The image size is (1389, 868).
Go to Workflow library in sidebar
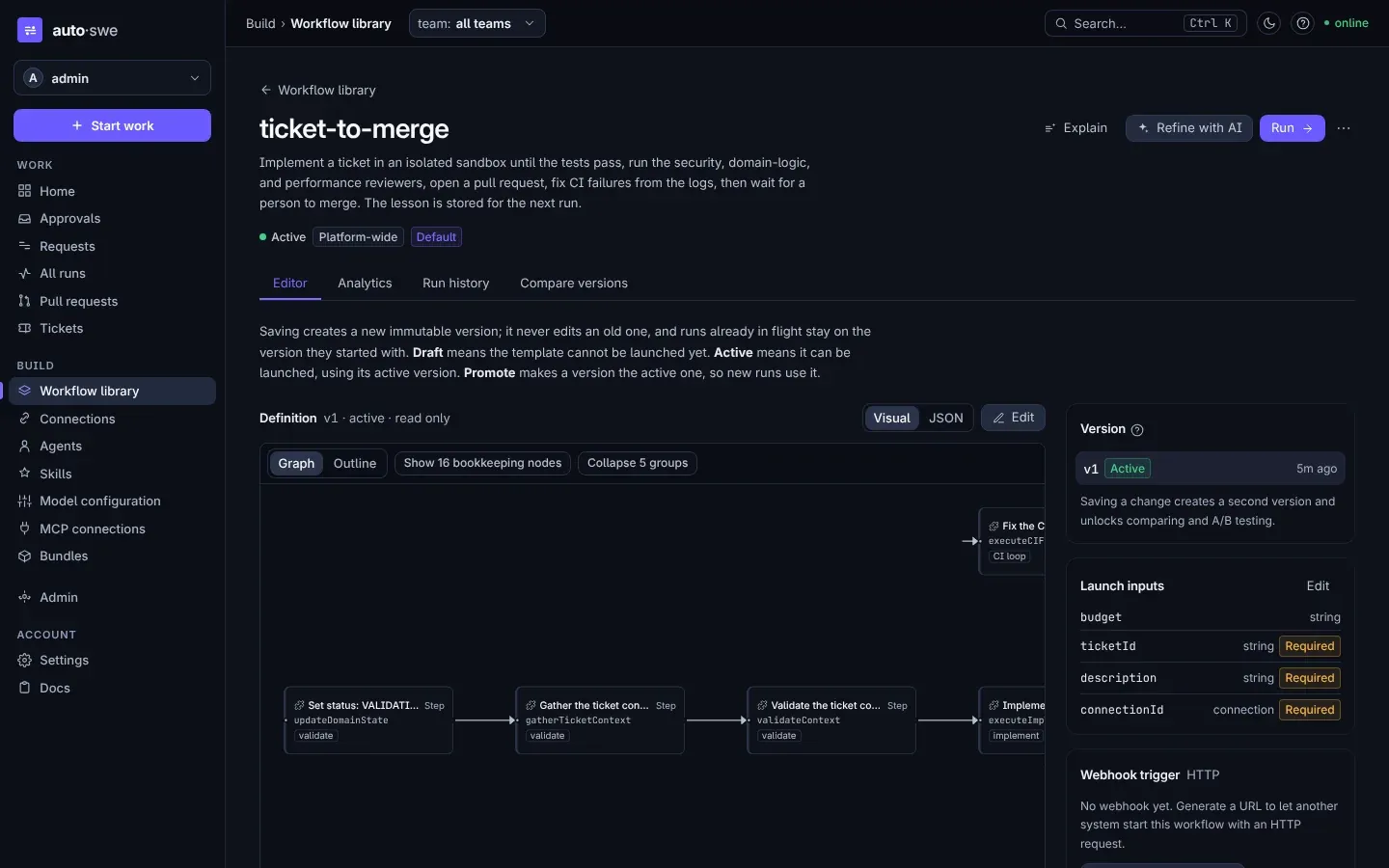112,391
